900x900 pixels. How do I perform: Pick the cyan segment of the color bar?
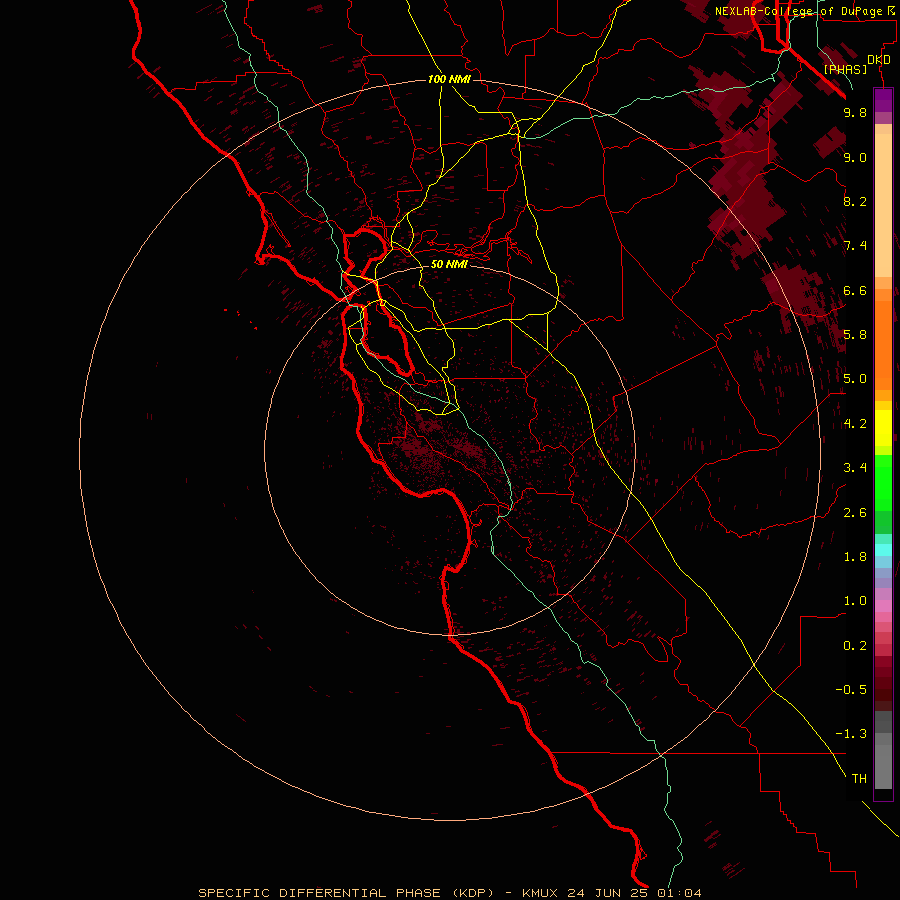883,550
